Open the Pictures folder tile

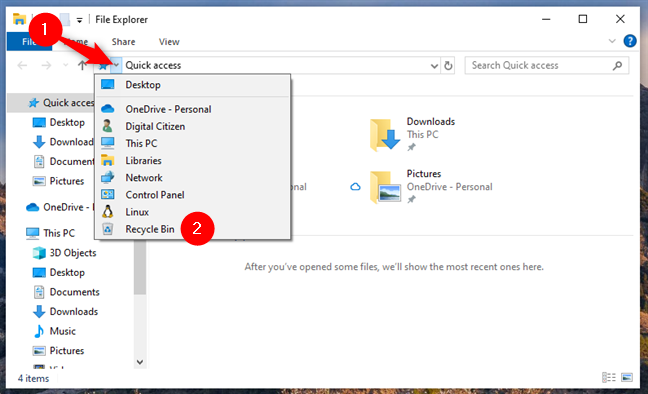point(432,186)
